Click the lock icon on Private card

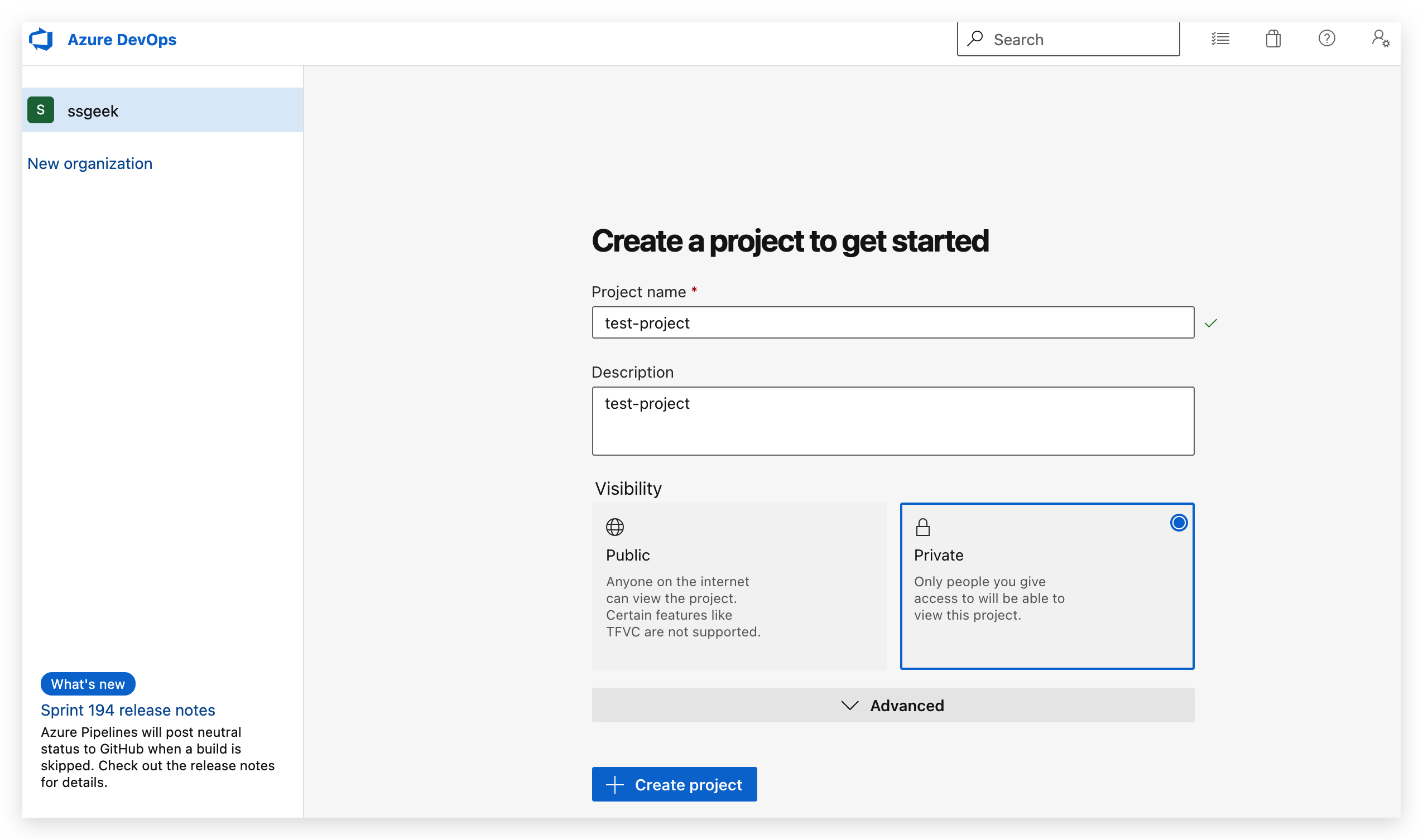922,527
